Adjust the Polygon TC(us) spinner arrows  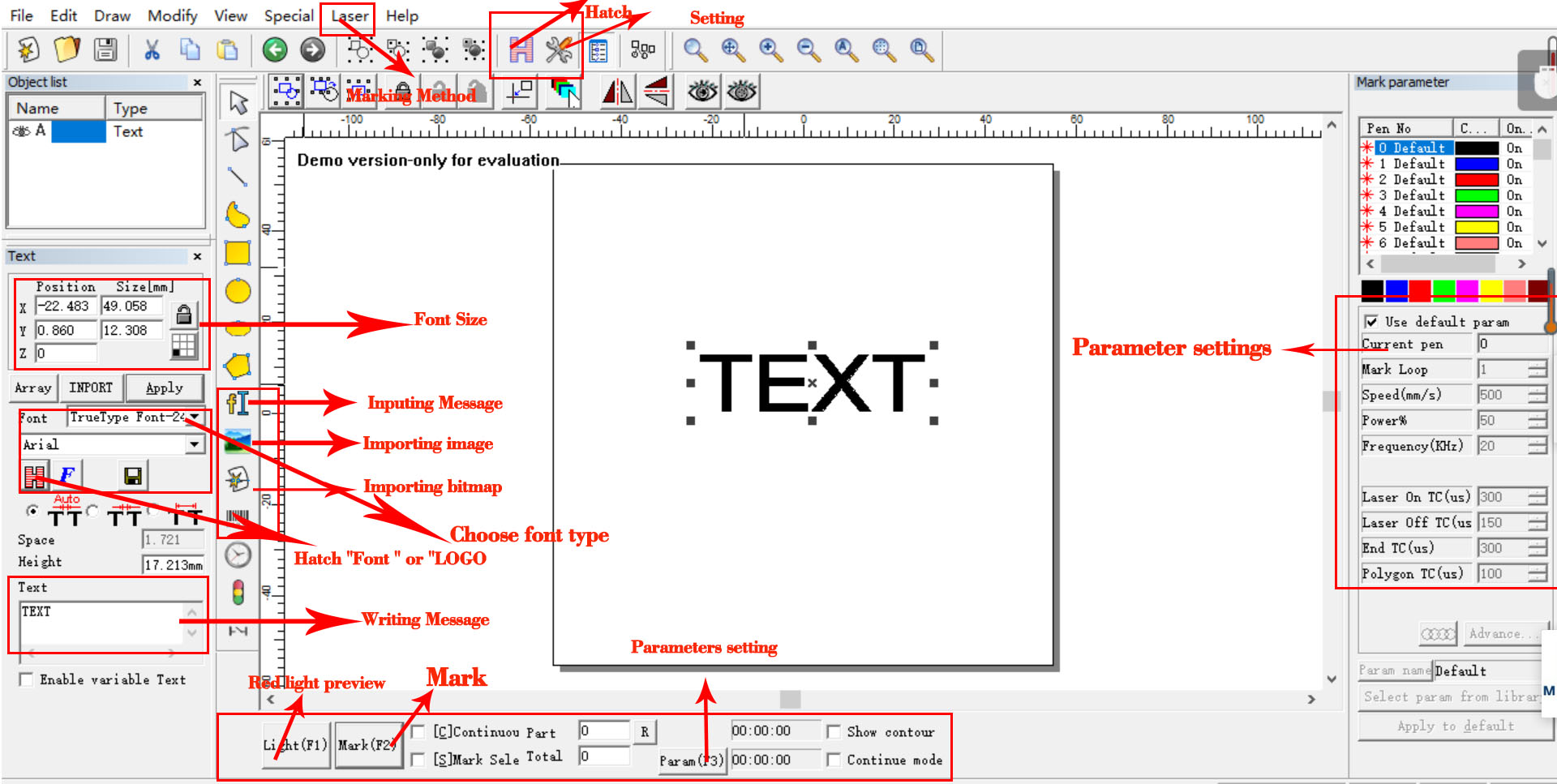[1537, 574]
